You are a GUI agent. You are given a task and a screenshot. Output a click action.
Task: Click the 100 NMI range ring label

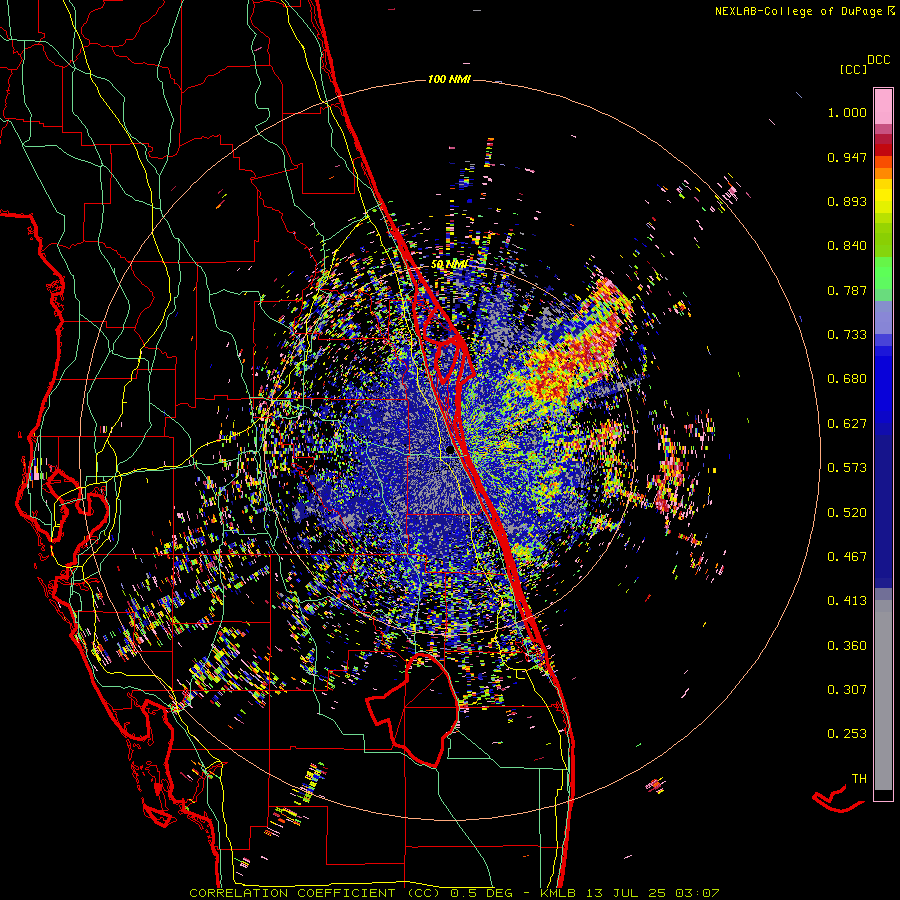pyautogui.click(x=449, y=79)
